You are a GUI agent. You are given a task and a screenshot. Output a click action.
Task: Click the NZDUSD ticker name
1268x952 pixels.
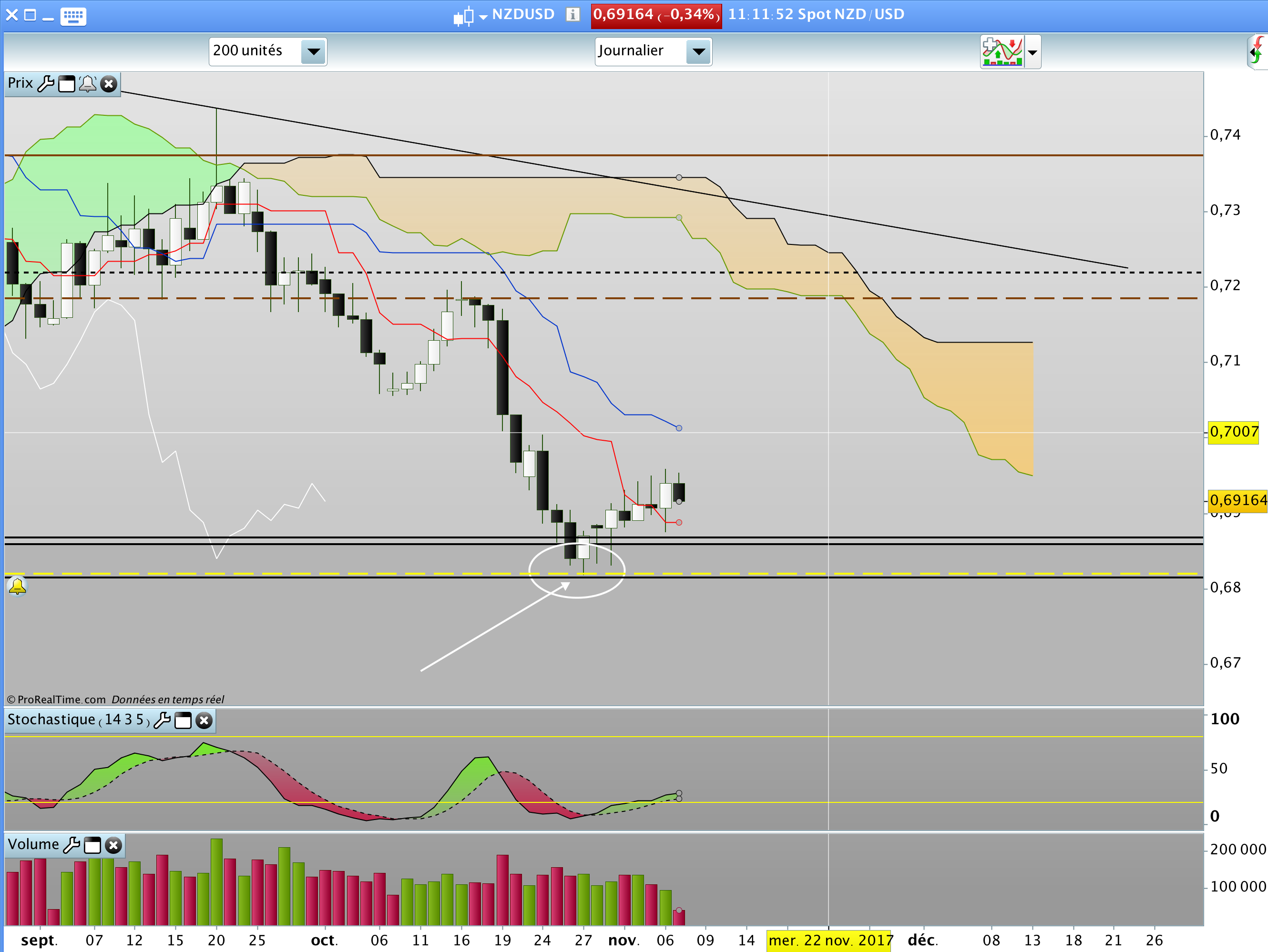(523, 14)
